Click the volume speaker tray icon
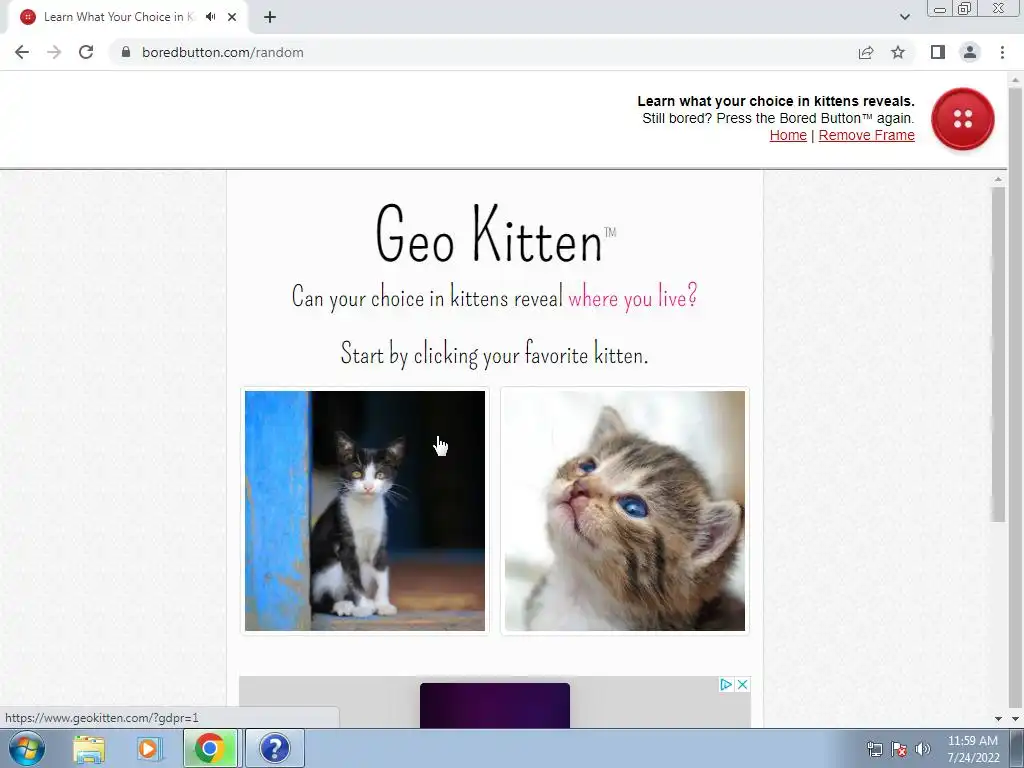This screenshot has height=768, width=1024. 923,749
